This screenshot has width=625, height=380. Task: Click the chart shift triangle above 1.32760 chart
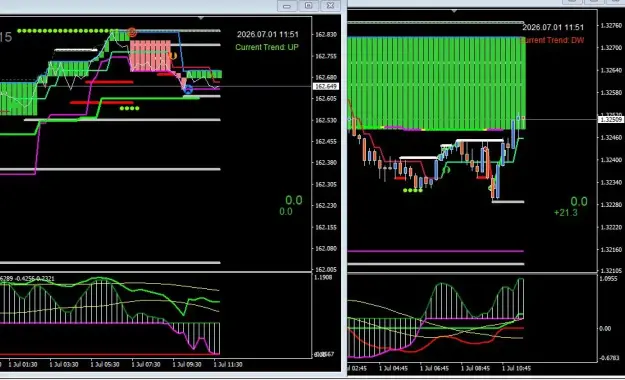454,11
